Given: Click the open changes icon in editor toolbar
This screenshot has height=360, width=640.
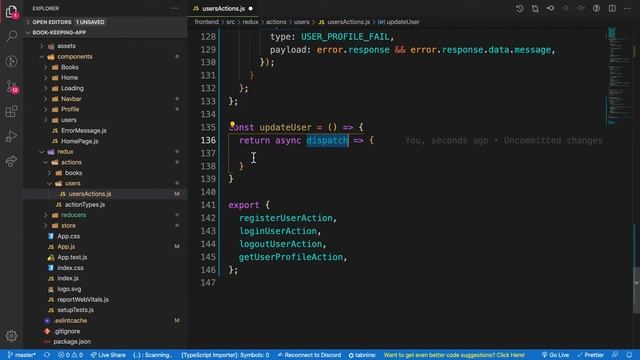Looking at the screenshot, I should 535,9.
